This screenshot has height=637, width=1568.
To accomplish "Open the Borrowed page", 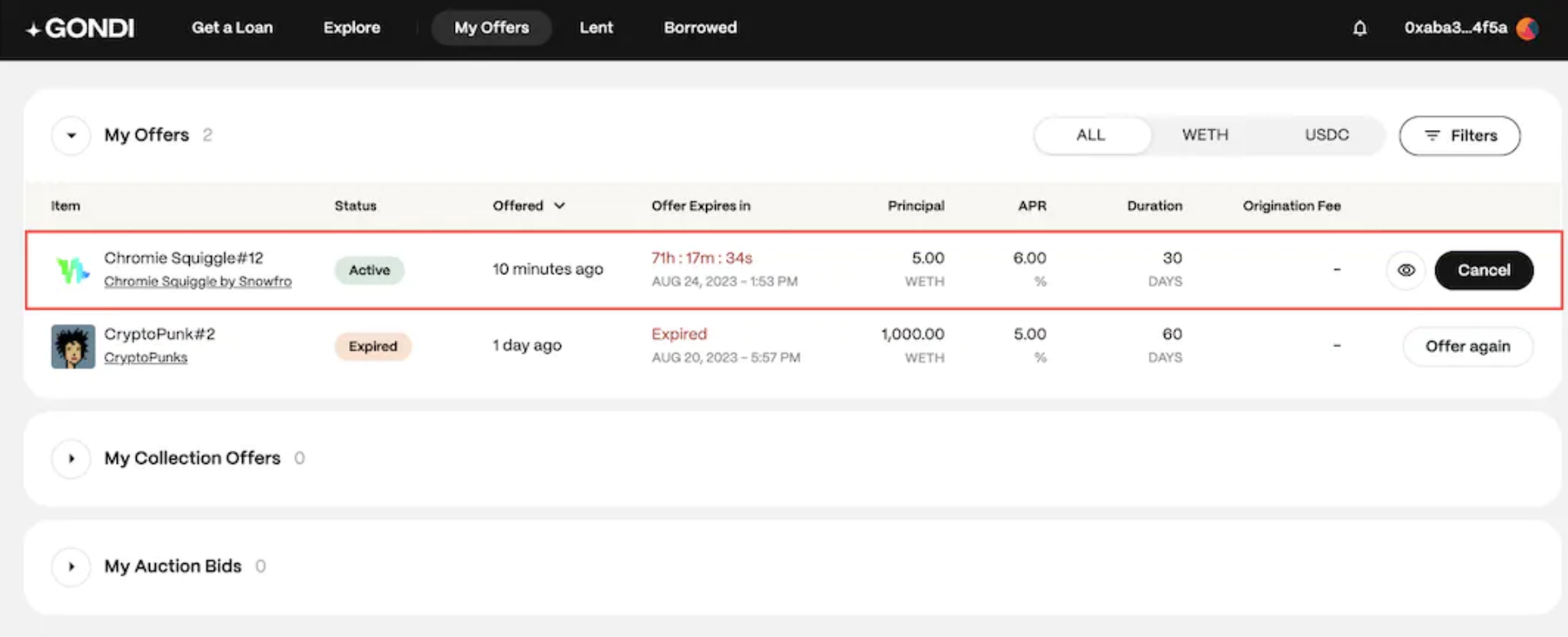I will (x=700, y=27).
